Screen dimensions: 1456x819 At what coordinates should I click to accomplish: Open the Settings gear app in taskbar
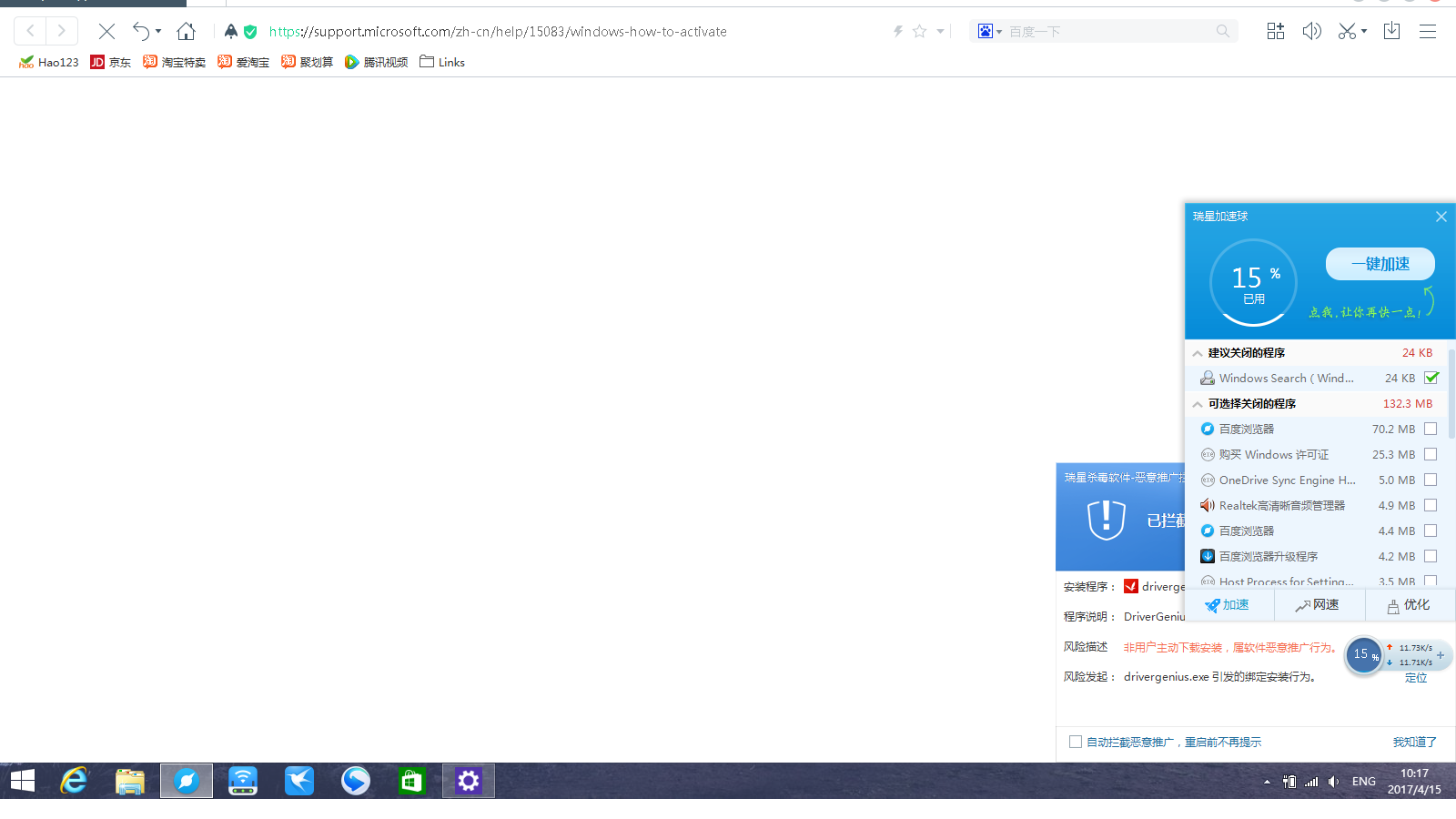click(469, 781)
